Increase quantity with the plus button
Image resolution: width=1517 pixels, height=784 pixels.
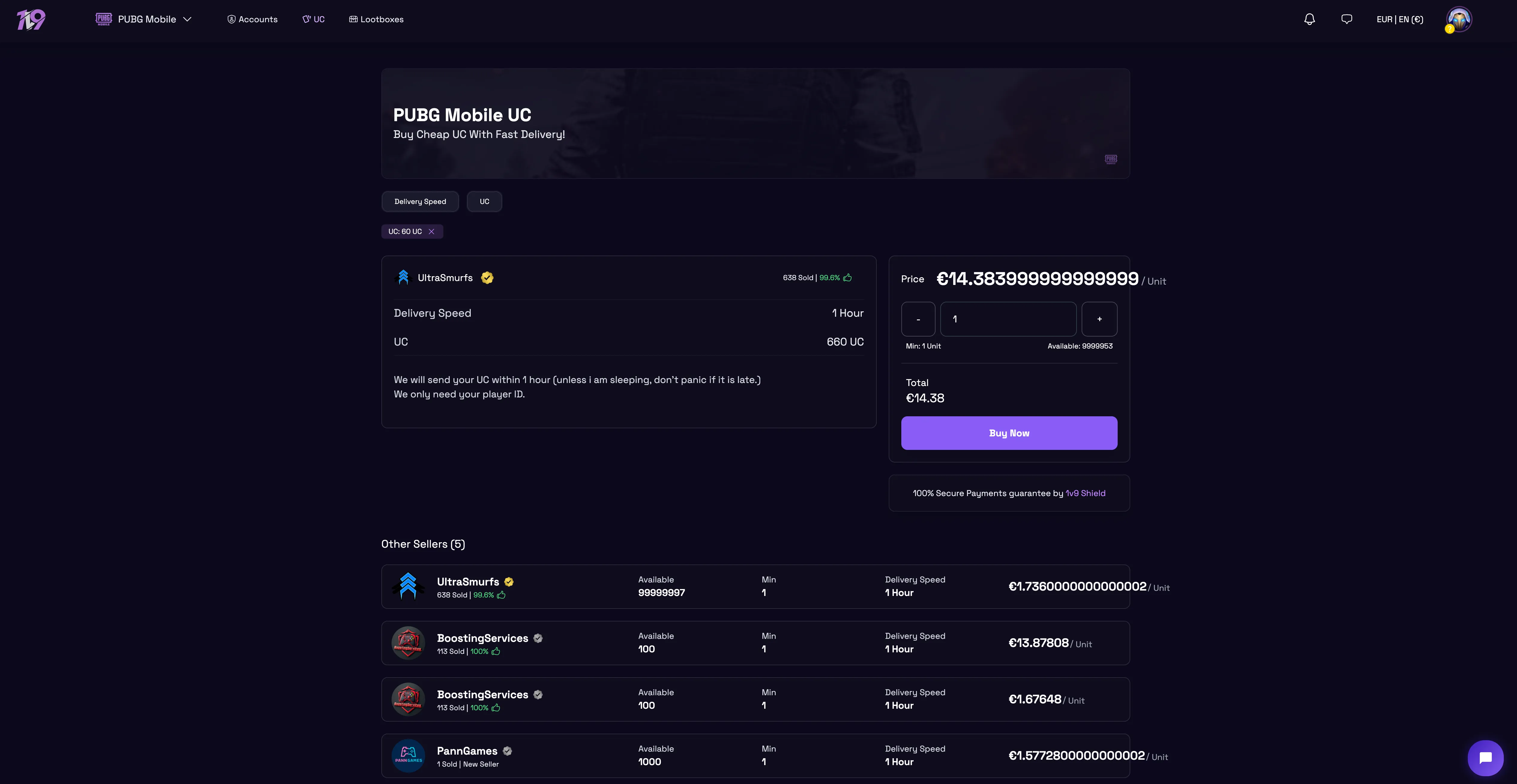click(x=1099, y=319)
